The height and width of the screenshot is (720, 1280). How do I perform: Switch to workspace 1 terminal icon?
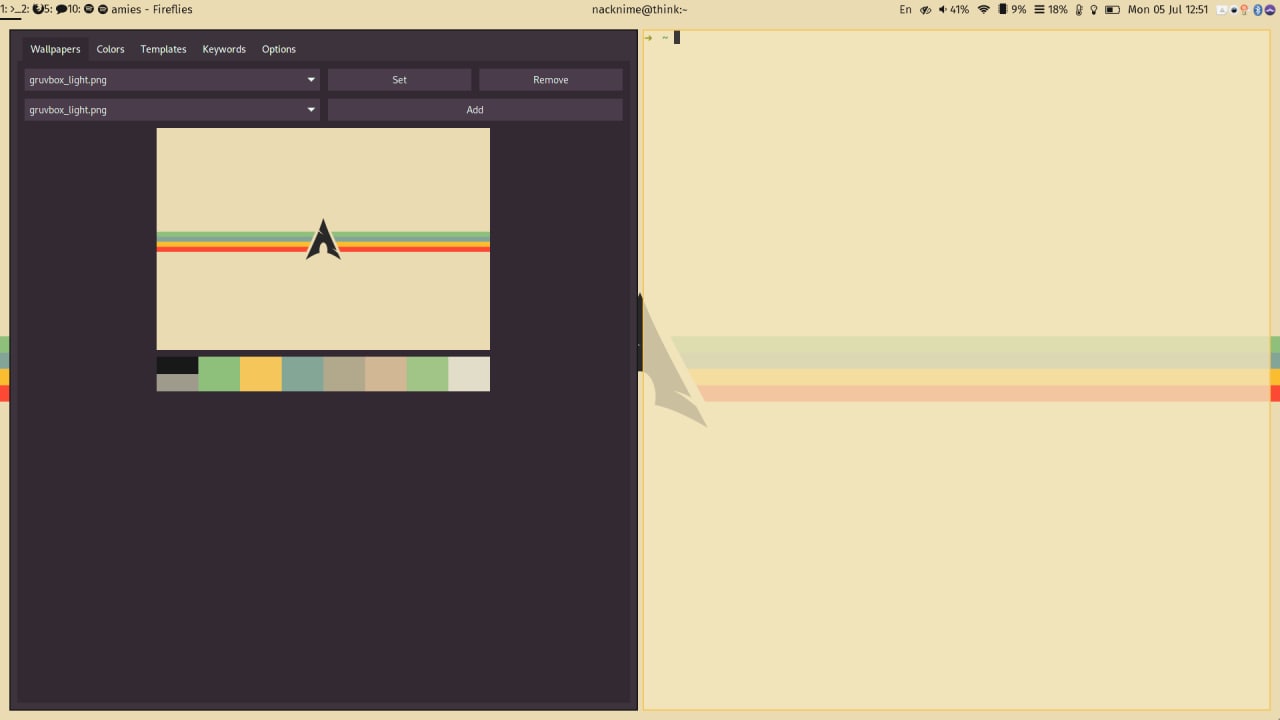point(15,9)
